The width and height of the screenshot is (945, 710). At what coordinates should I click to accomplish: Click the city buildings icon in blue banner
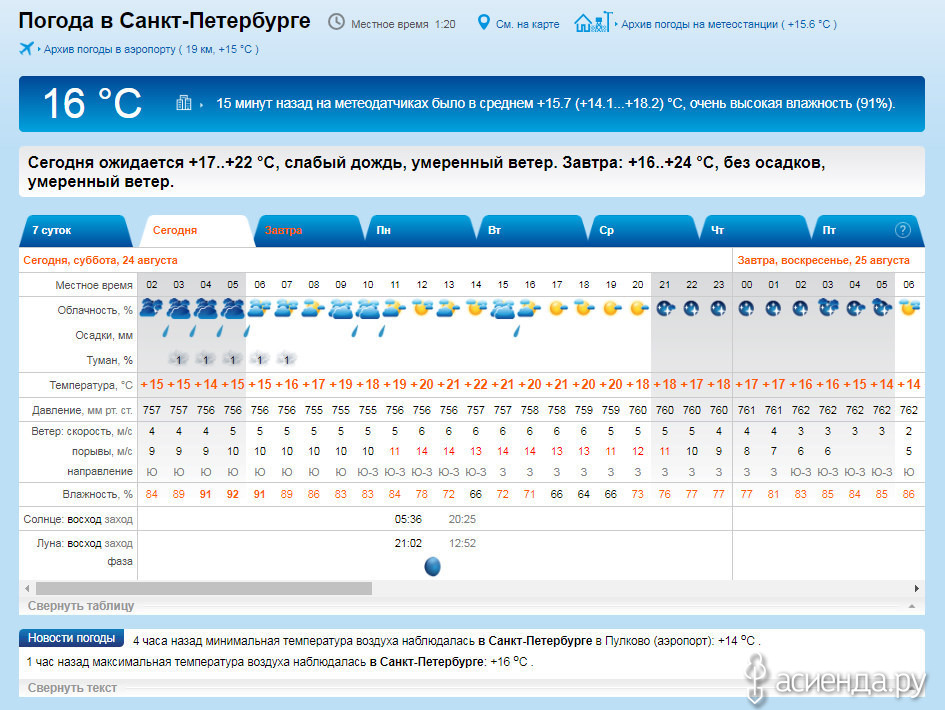183,103
